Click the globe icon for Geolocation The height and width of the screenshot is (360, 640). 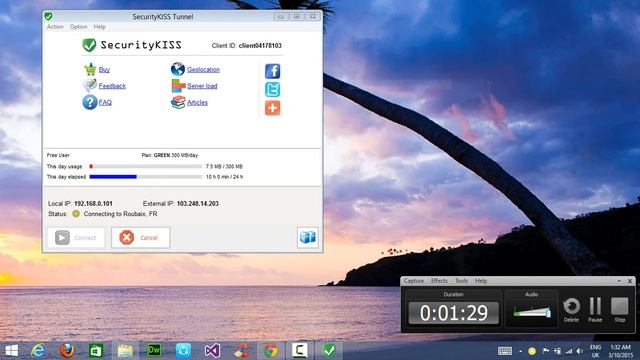[x=178, y=69]
